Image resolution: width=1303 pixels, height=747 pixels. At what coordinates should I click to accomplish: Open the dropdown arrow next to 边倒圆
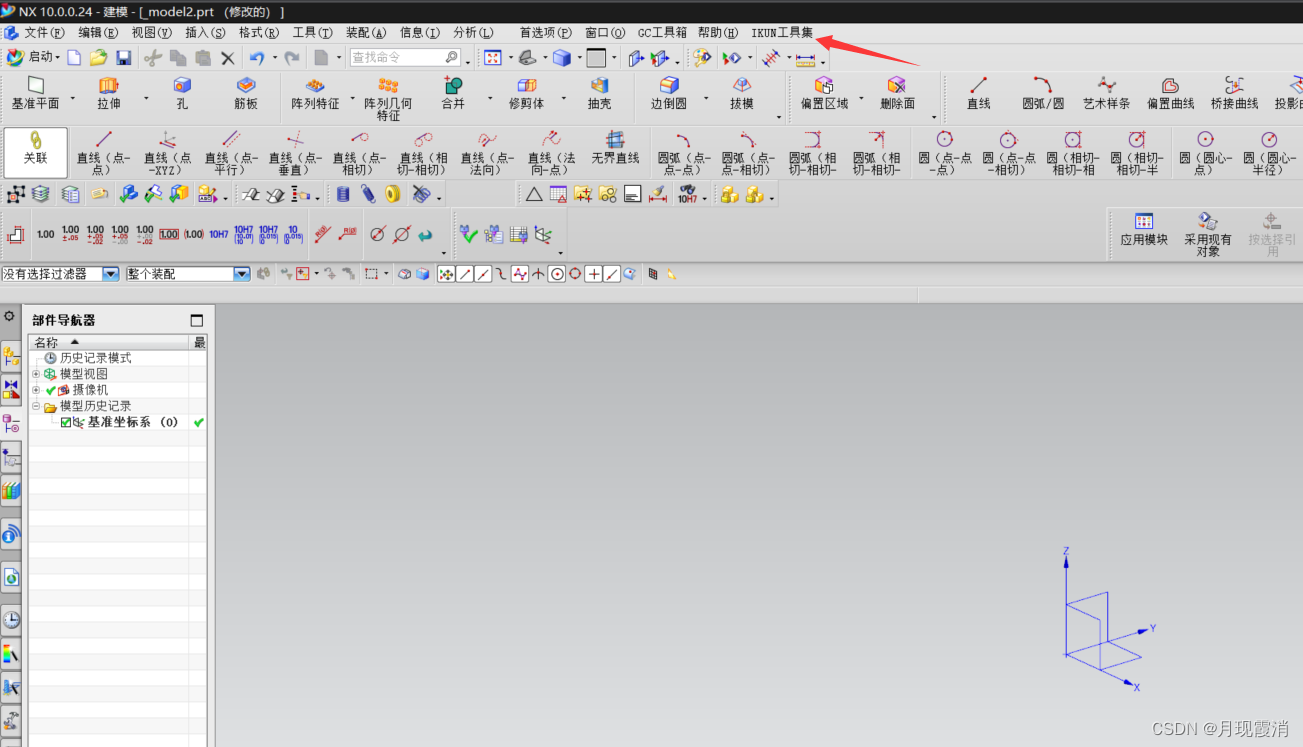706,98
